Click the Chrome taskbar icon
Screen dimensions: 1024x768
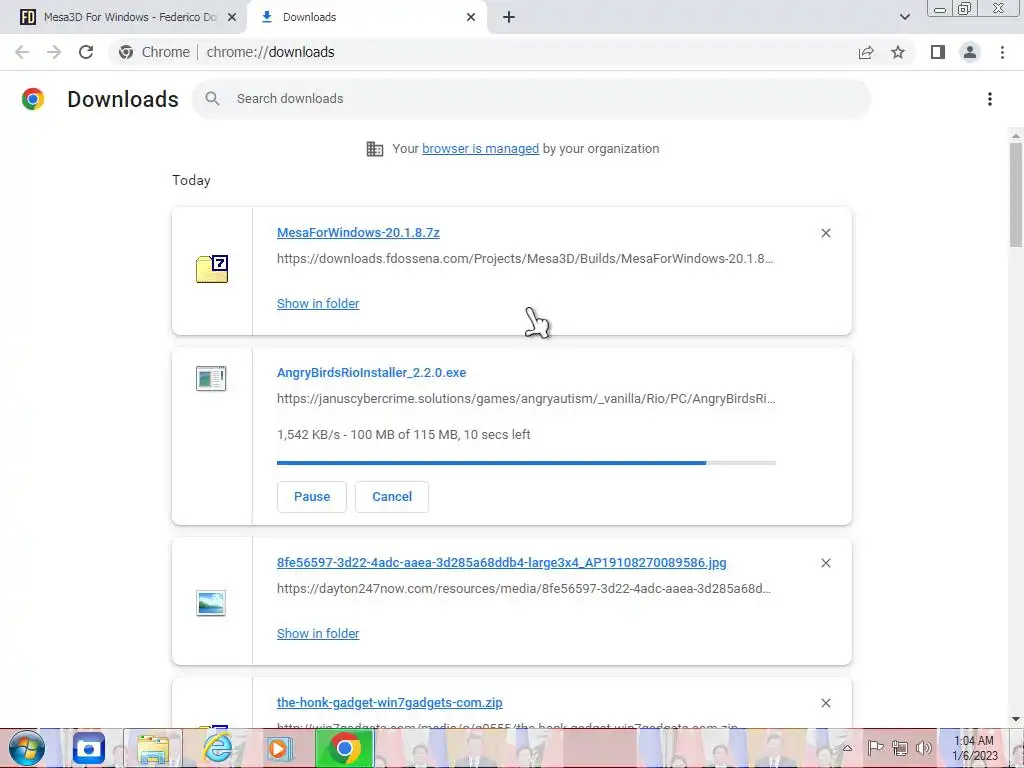(345, 748)
